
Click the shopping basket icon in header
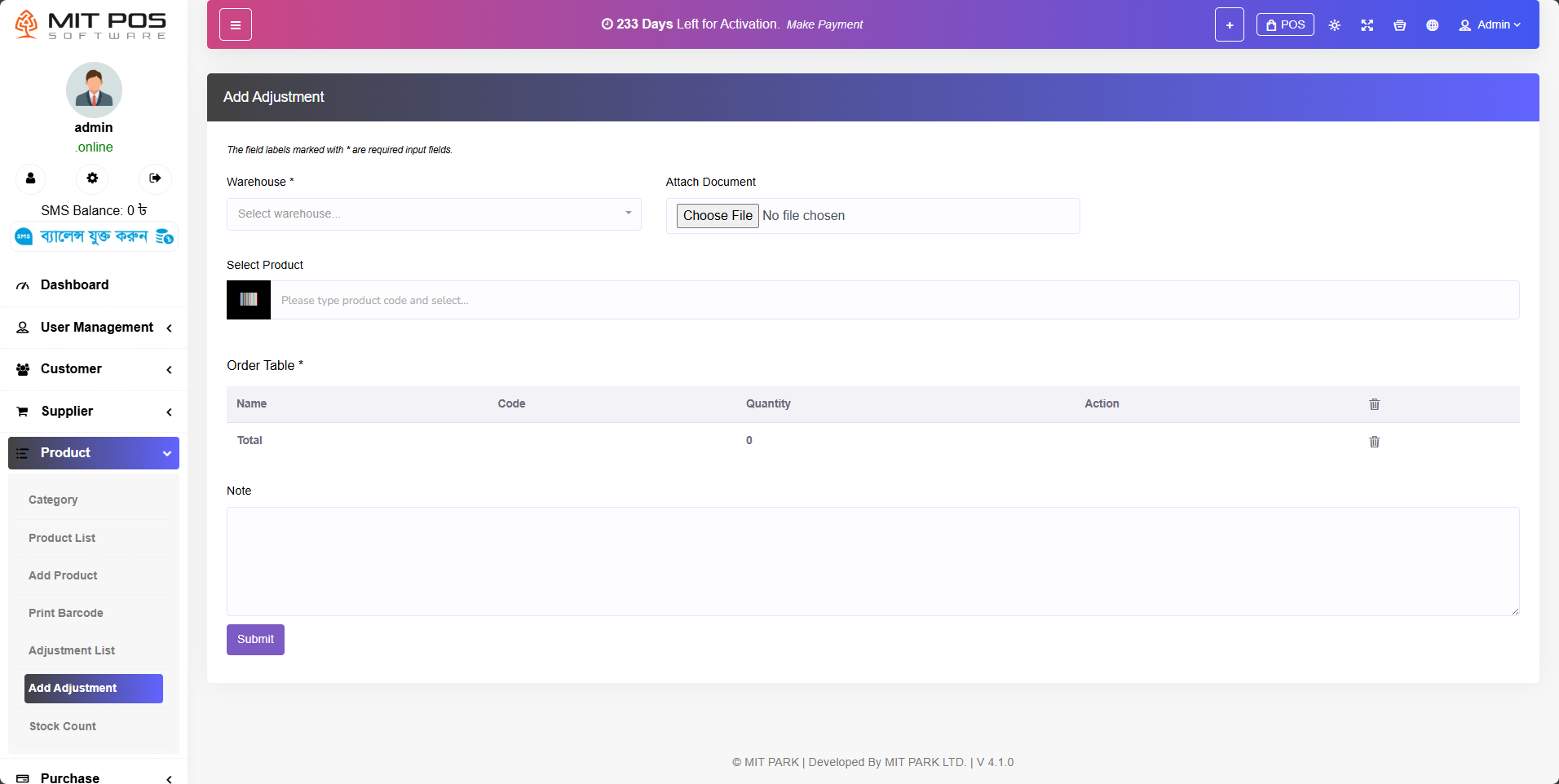tap(1399, 25)
